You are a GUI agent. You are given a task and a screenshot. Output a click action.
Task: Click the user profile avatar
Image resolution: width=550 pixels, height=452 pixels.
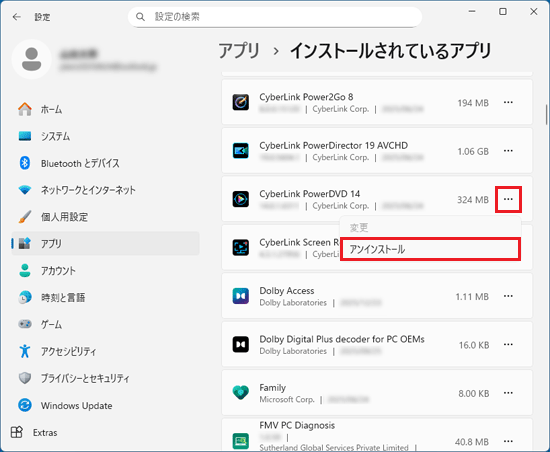click(x=32, y=59)
